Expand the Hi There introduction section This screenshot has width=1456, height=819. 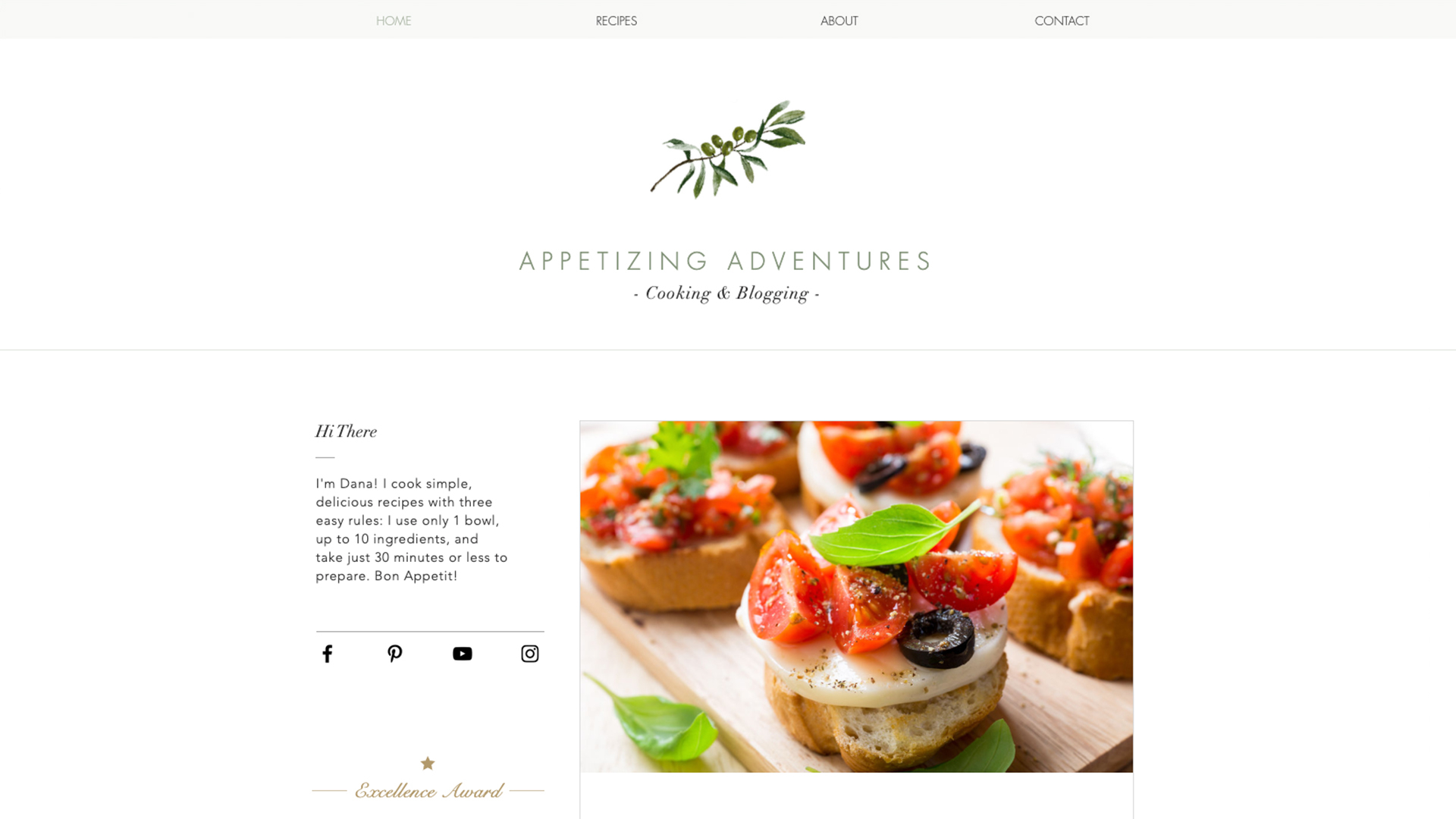point(345,431)
